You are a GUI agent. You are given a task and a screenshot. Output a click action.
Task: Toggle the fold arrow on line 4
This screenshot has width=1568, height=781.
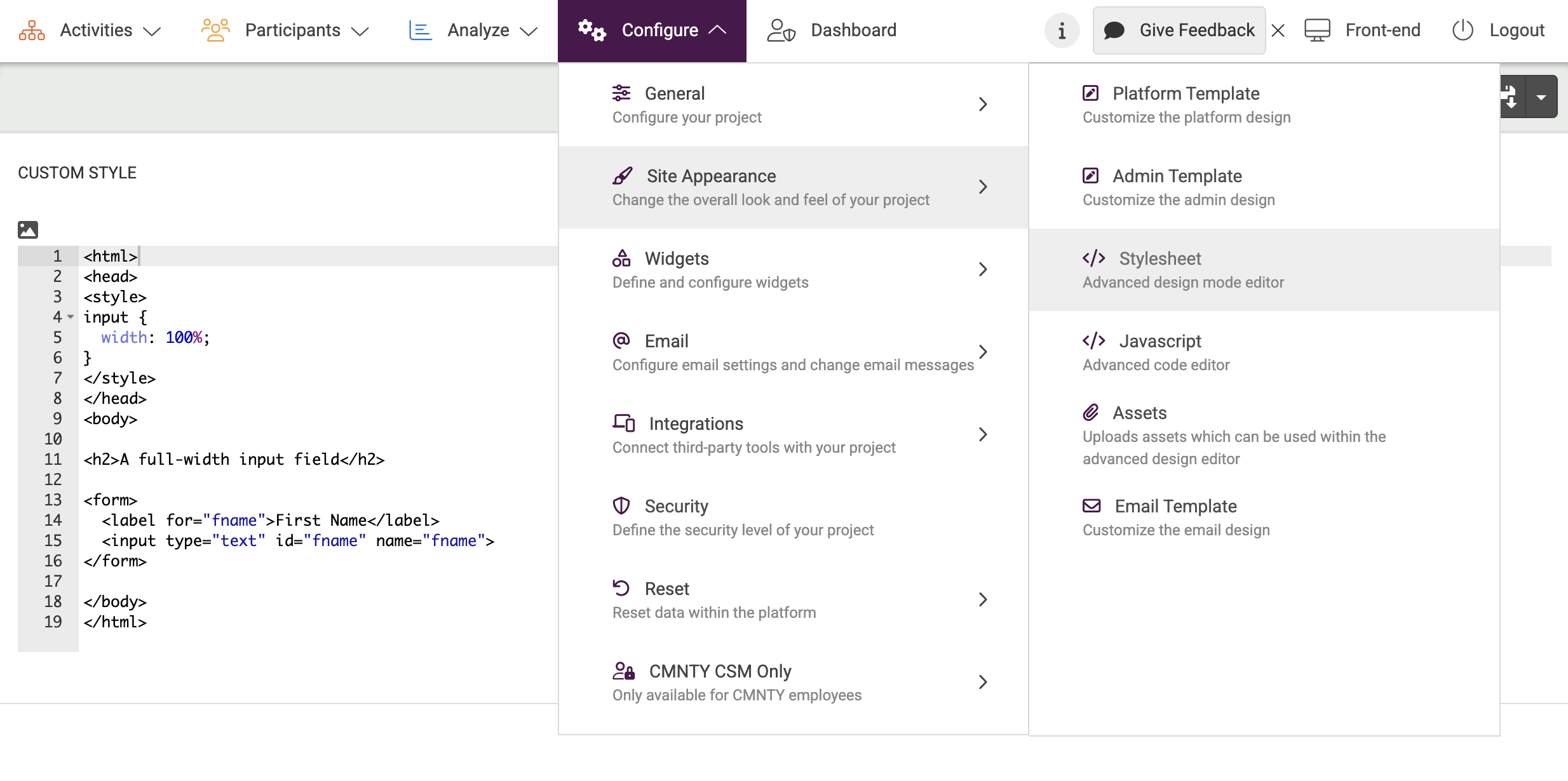coord(71,317)
